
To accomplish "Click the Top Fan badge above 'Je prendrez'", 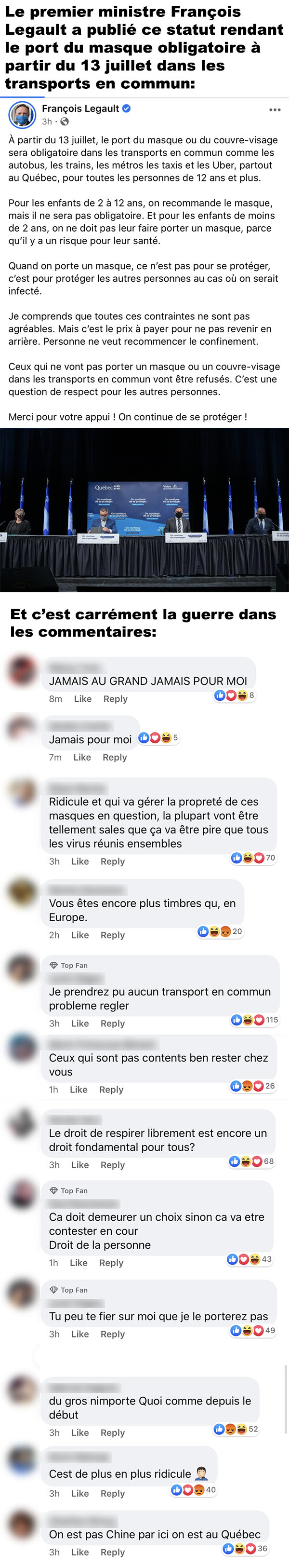I will click(x=69, y=966).
